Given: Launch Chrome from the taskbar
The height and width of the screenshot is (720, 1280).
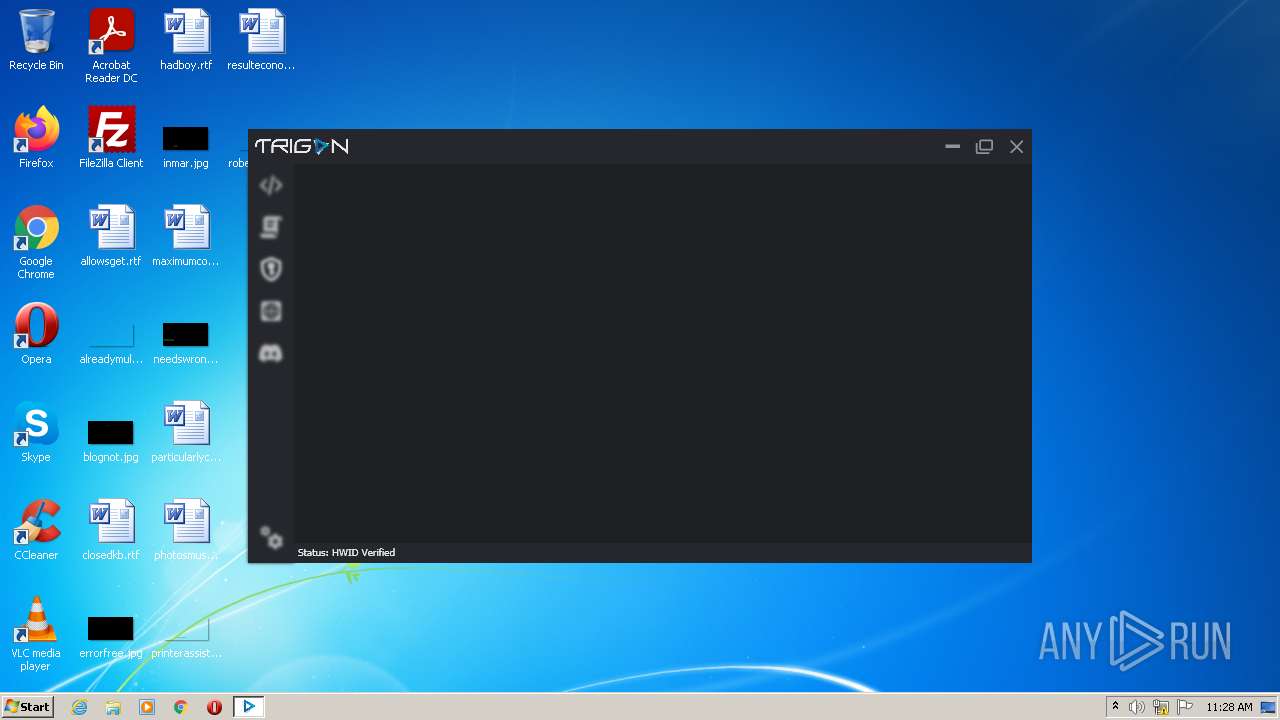Looking at the screenshot, I should [x=181, y=707].
